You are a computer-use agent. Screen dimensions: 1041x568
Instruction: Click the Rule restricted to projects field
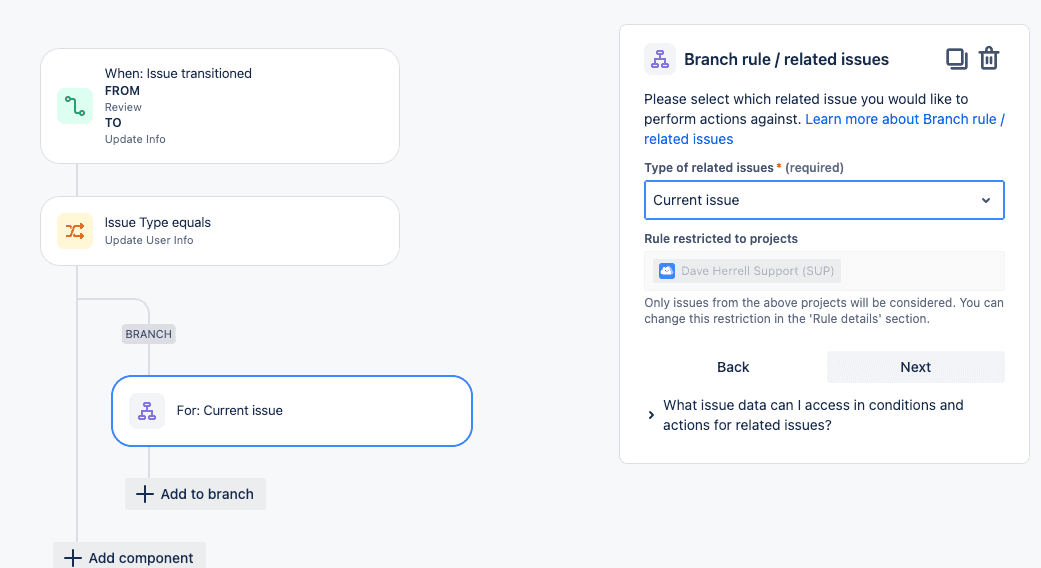pyautogui.click(x=824, y=271)
